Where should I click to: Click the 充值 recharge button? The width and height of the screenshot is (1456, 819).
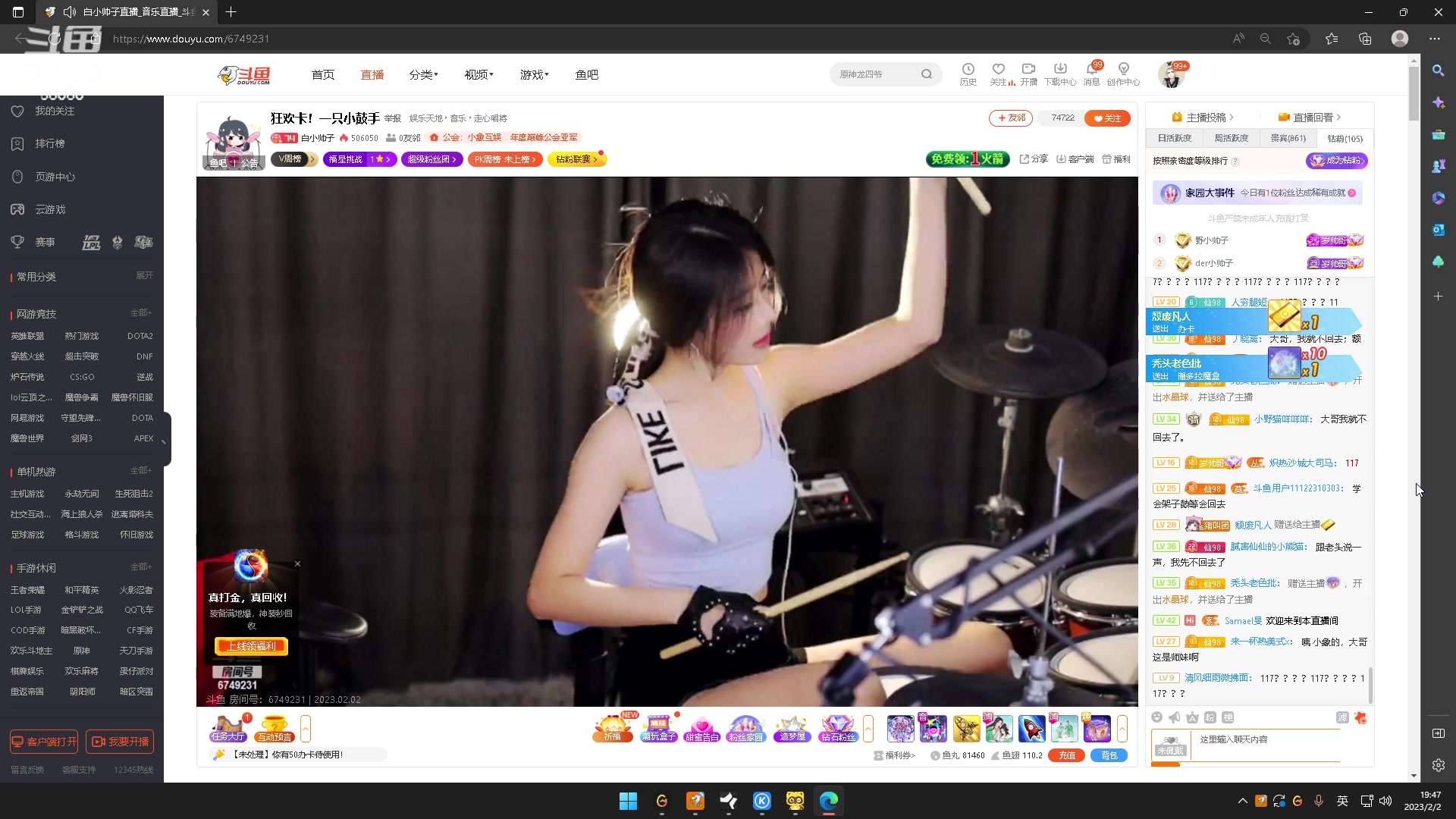tap(1067, 755)
